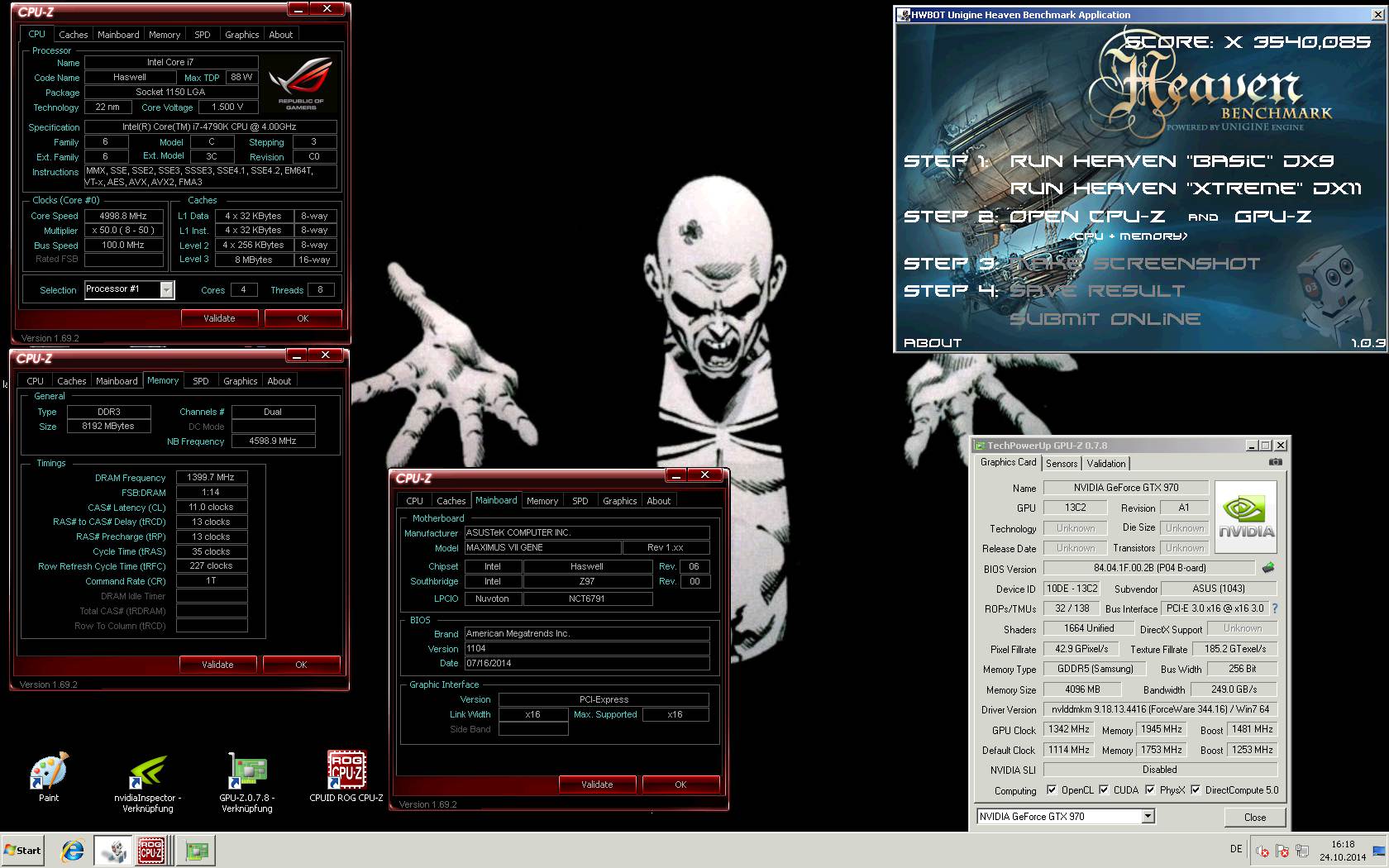Viewport: 1389px width, 868px height.
Task: Switch to Caches tab in CPU-Z CPU window
Action: pos(73,35)
